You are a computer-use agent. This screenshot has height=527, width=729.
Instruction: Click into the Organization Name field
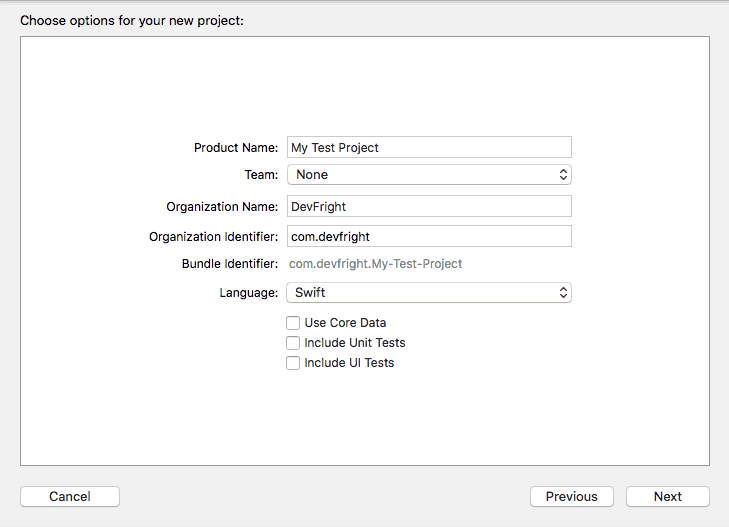[x=429, y=206]
